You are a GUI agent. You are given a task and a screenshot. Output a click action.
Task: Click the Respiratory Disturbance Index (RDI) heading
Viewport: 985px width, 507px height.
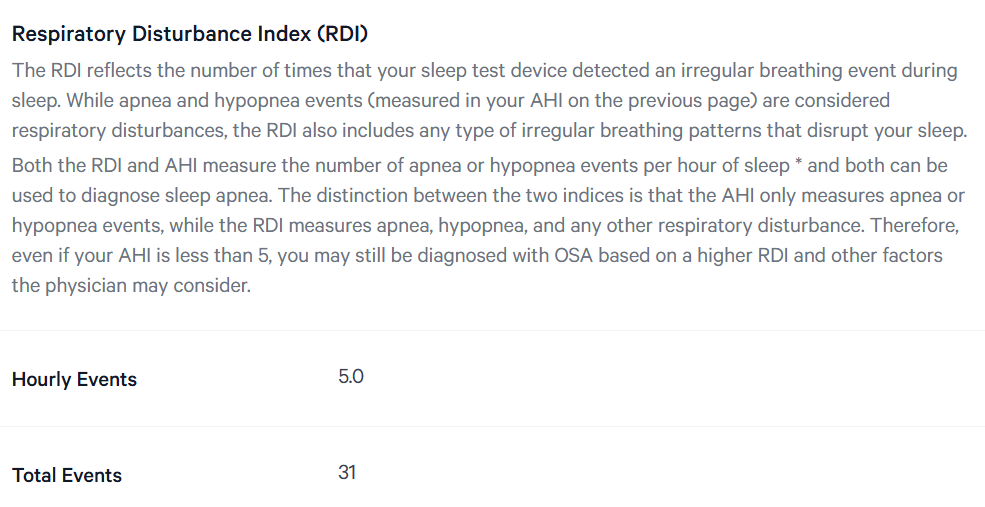pos(190,34)
